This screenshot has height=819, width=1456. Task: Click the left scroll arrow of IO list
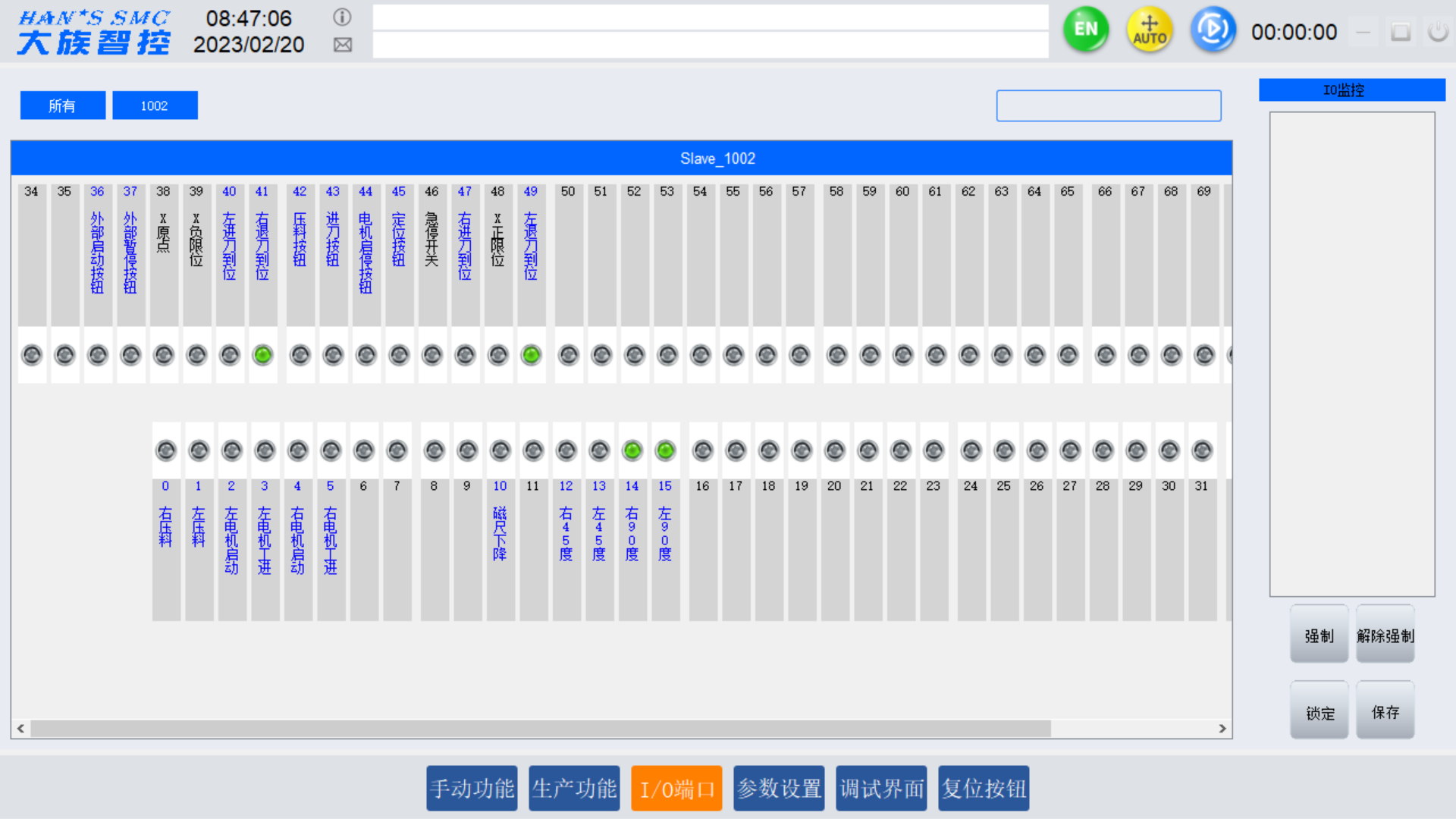[20, 728]
